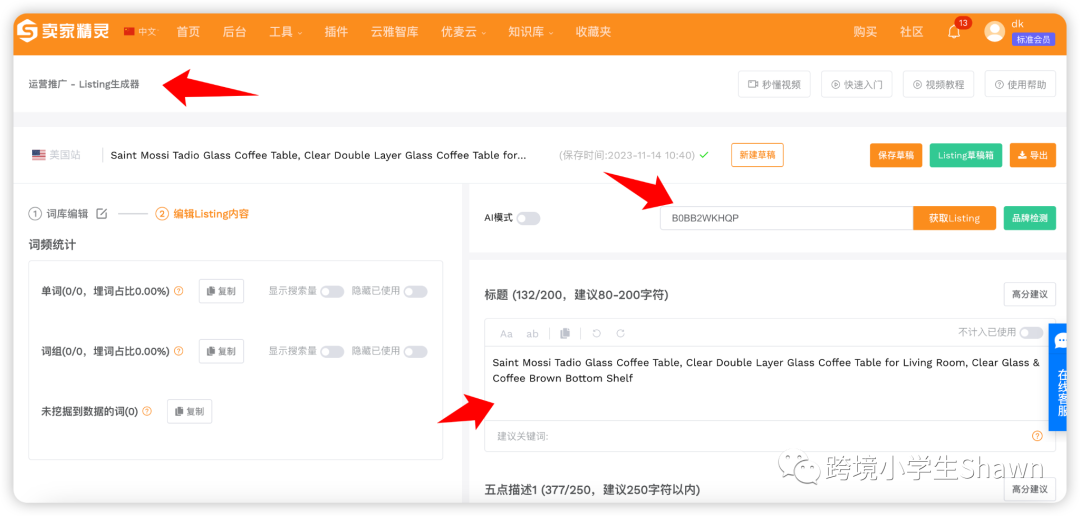Click the undo icon in title toolbar
The height and width of the screenshot is (516, 1080).
click(x=596, y=333)
